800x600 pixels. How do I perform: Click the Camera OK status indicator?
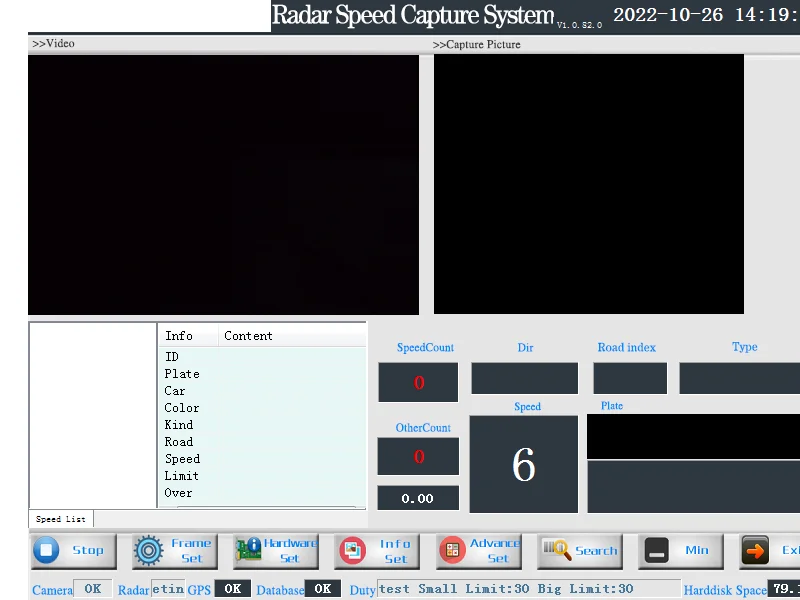pos(93,589)
